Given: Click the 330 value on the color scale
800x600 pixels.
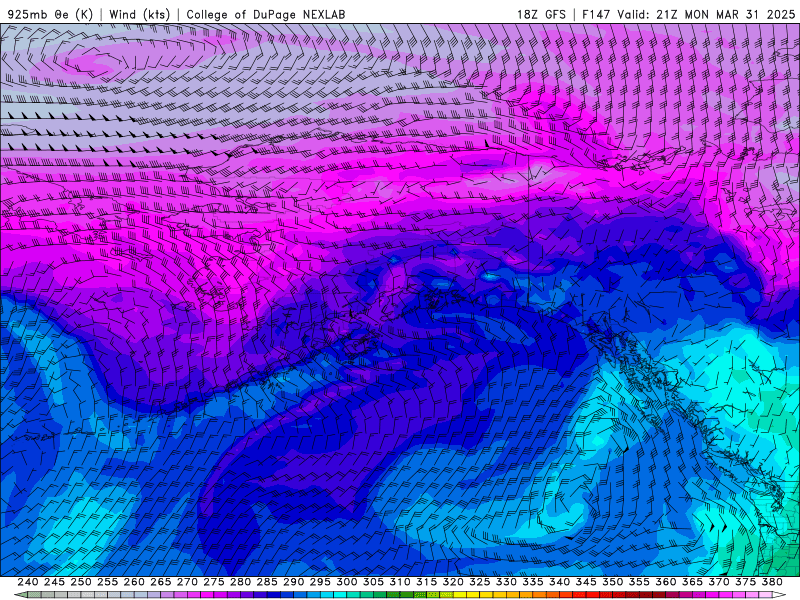Looking at the screenshot, I should (506, 582).
